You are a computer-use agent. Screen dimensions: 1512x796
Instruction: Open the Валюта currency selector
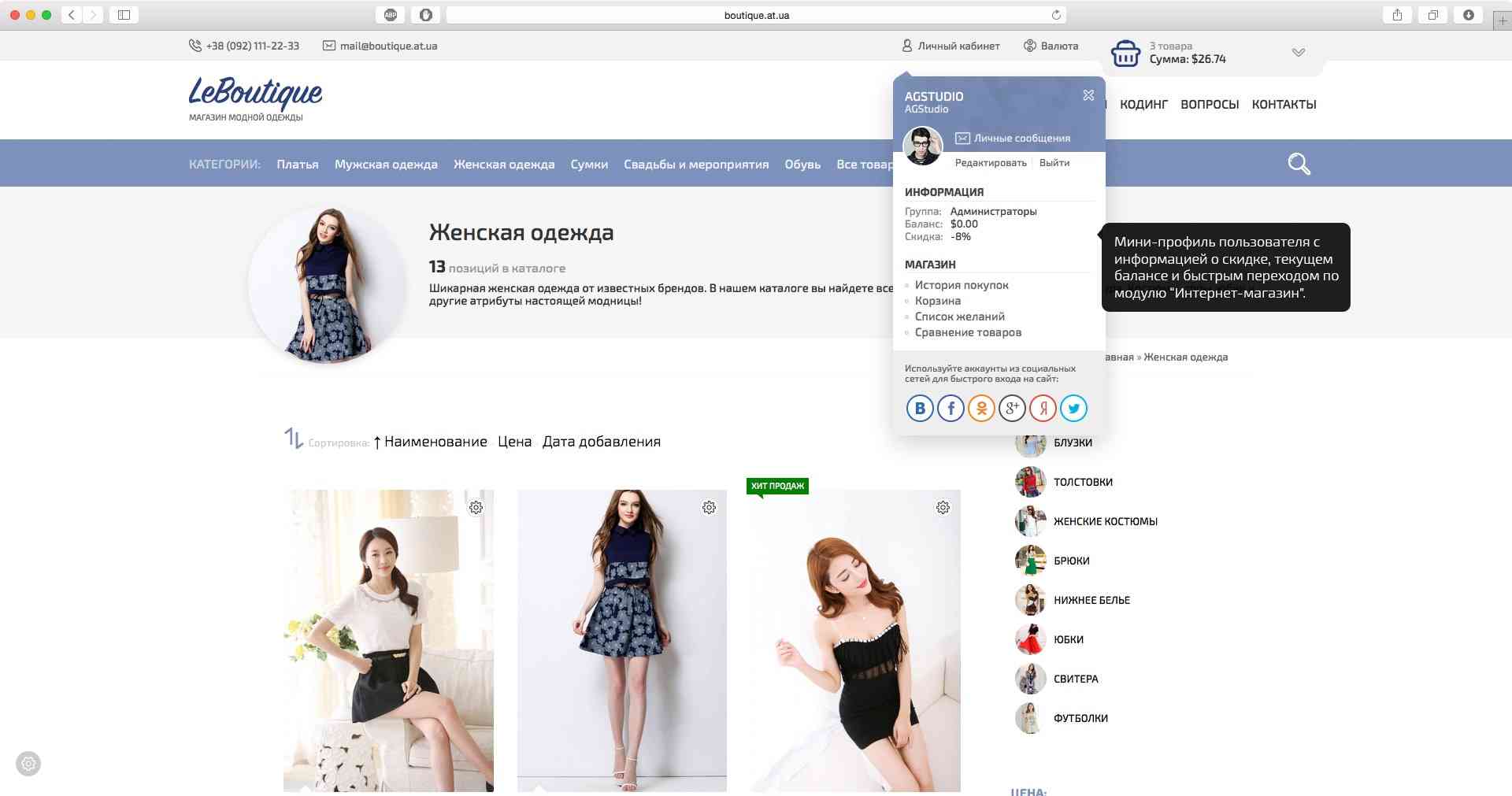(1051, 46)
